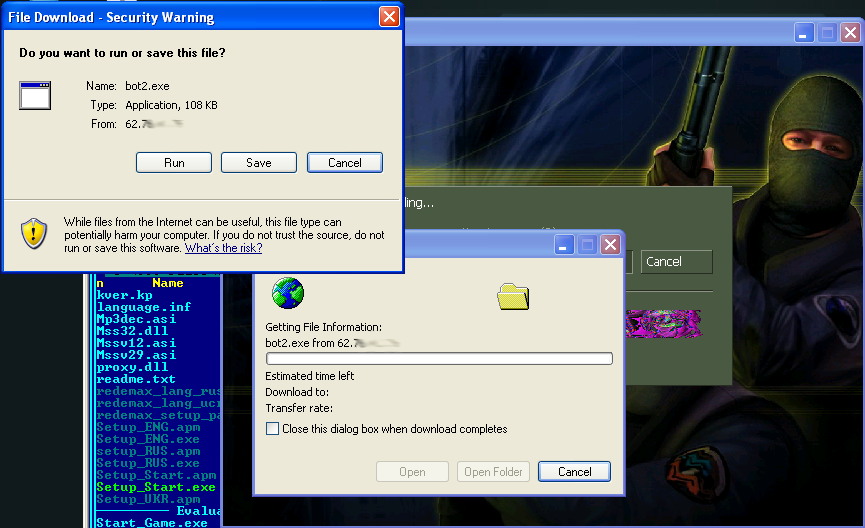The height and width of the screenshot is (528, 865).
Task: Select highlighted Setup_Start.exe in file list
Action: point(156,487)
